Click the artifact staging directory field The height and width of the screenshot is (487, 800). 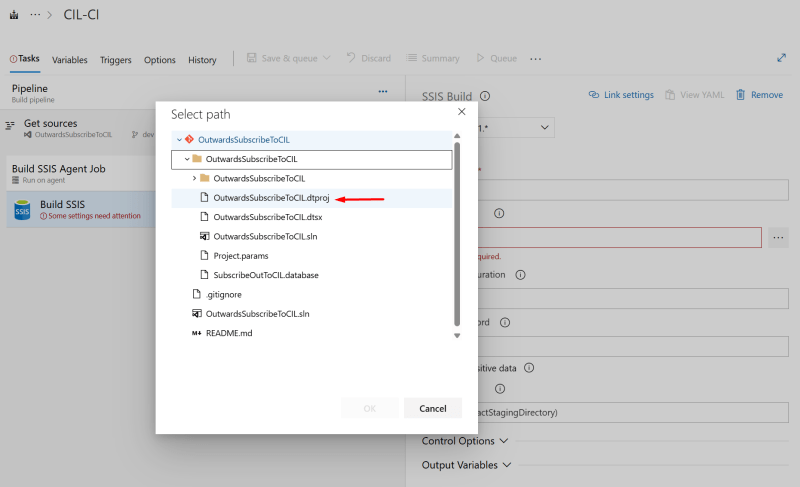click(633, 413)
